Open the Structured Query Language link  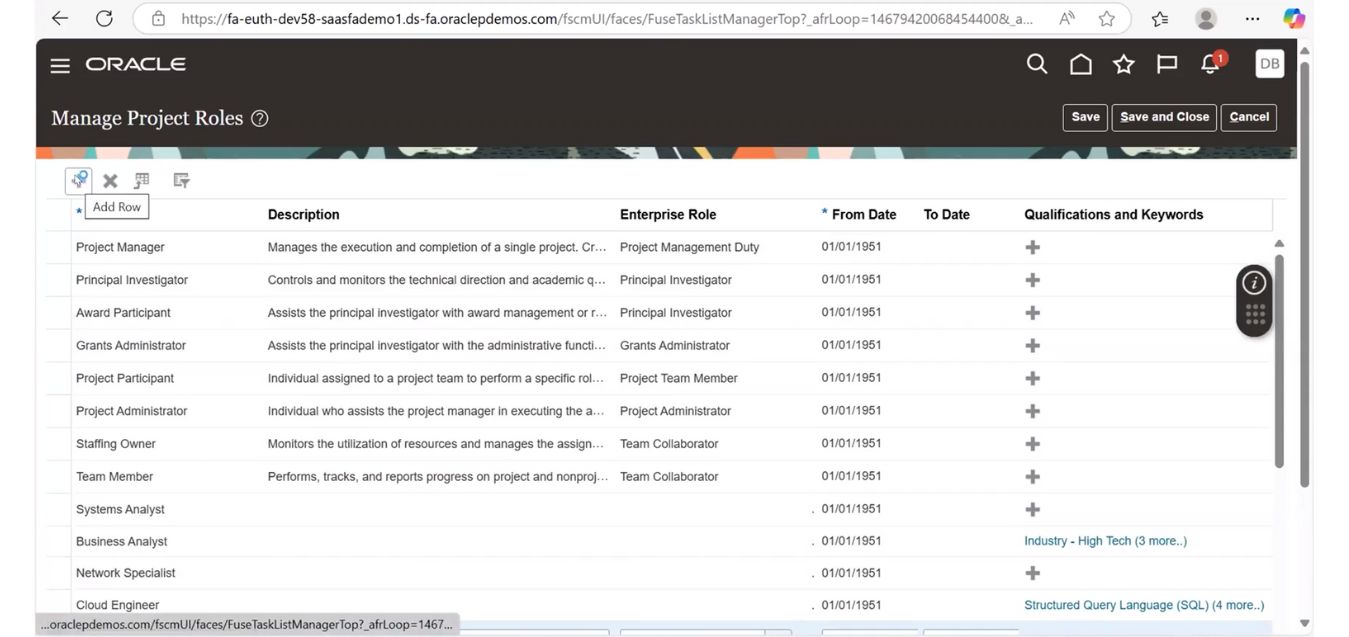click(x=1143, y=604)
